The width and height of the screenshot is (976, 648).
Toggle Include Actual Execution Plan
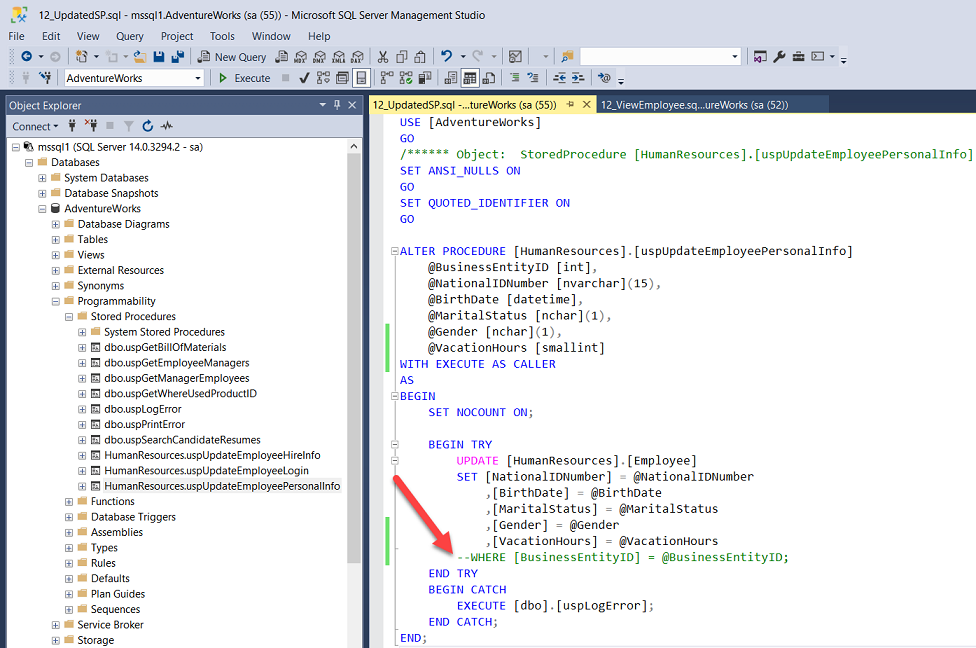387,78
